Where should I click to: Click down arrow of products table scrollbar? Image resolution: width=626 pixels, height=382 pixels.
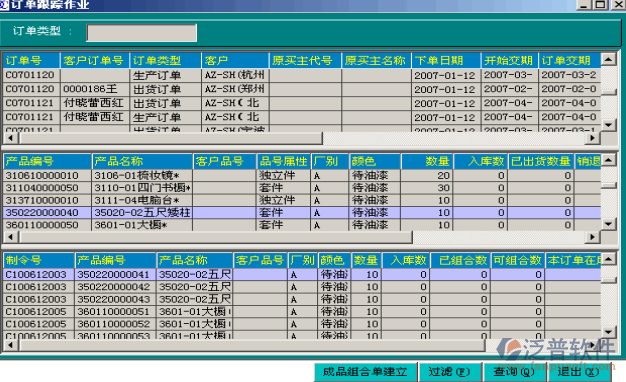[x=608, y=224]
